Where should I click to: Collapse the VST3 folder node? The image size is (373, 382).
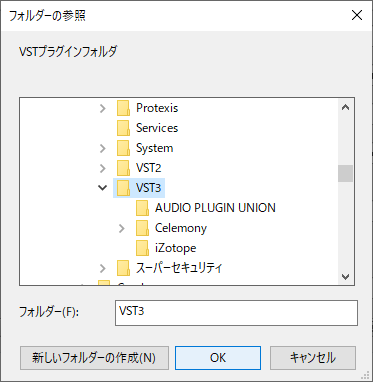(102, 188)
